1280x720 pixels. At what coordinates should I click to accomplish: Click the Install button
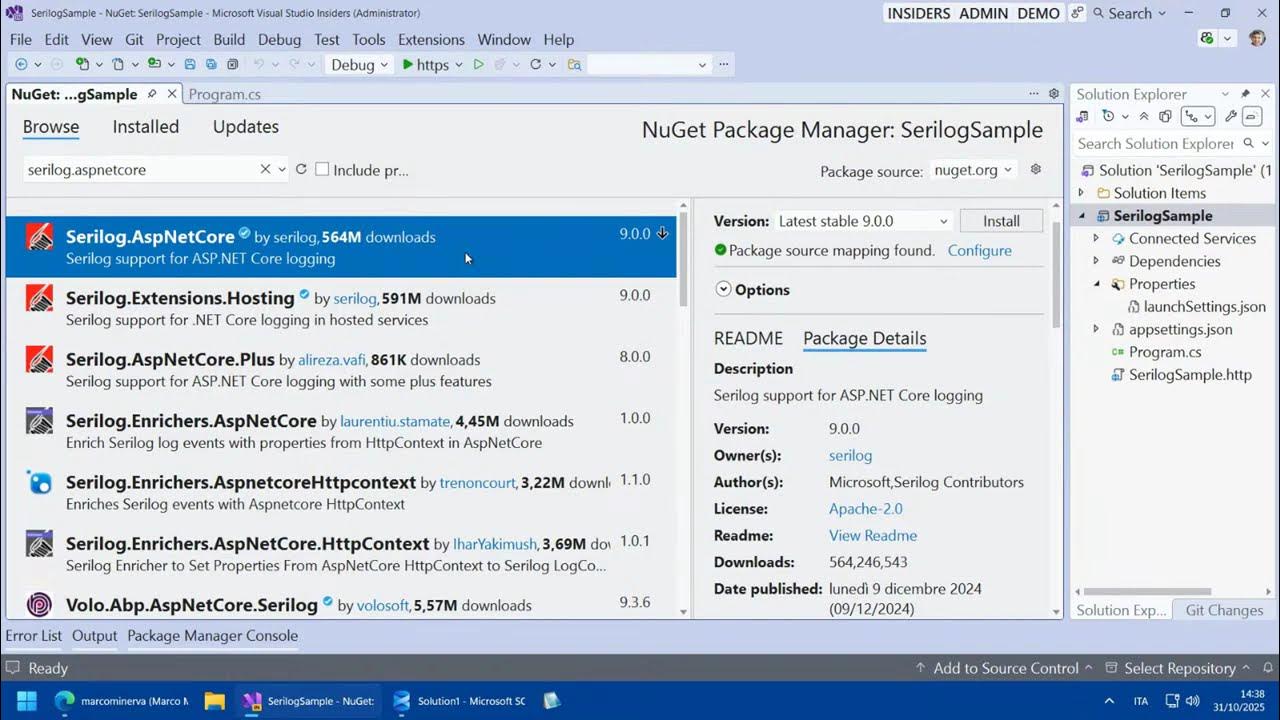coord(1001,221)
